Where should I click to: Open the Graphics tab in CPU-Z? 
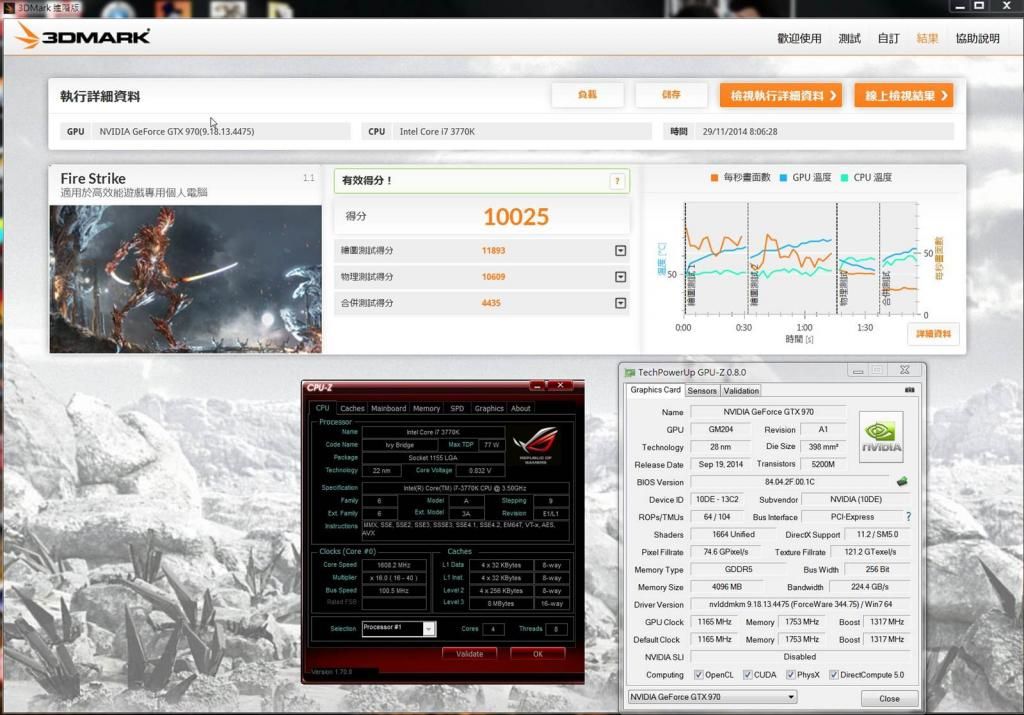click(489, 408)
